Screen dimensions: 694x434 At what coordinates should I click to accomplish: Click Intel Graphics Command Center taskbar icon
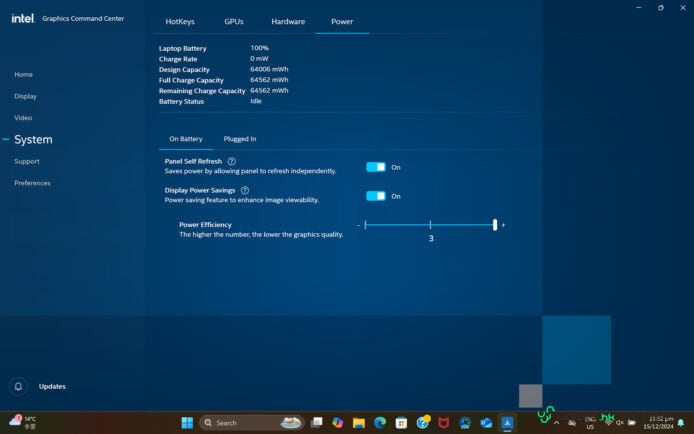[x=507, y=423]
